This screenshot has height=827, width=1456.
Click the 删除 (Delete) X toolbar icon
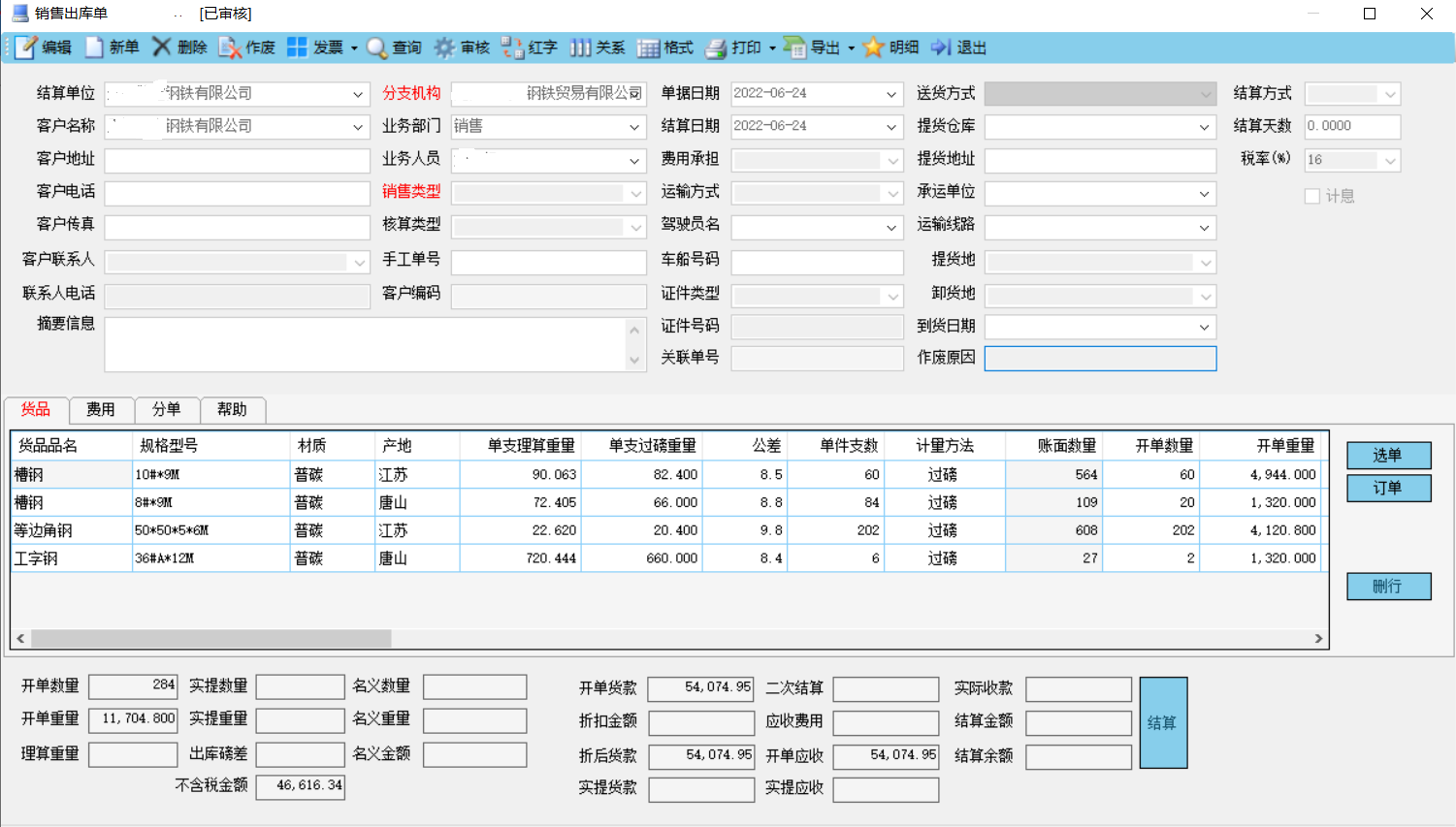tap(162, 48)
